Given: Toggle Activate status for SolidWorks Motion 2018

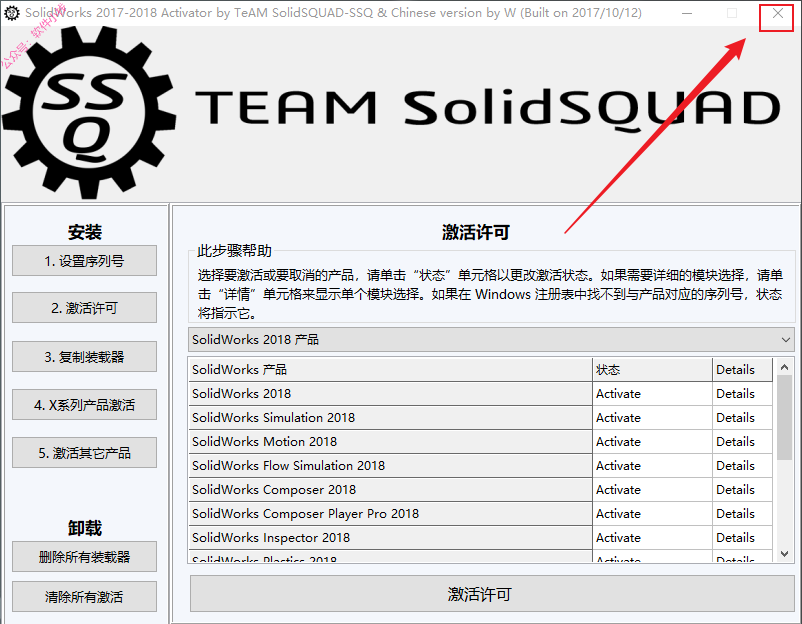Looking at the screenshot, I should [652, 442].
